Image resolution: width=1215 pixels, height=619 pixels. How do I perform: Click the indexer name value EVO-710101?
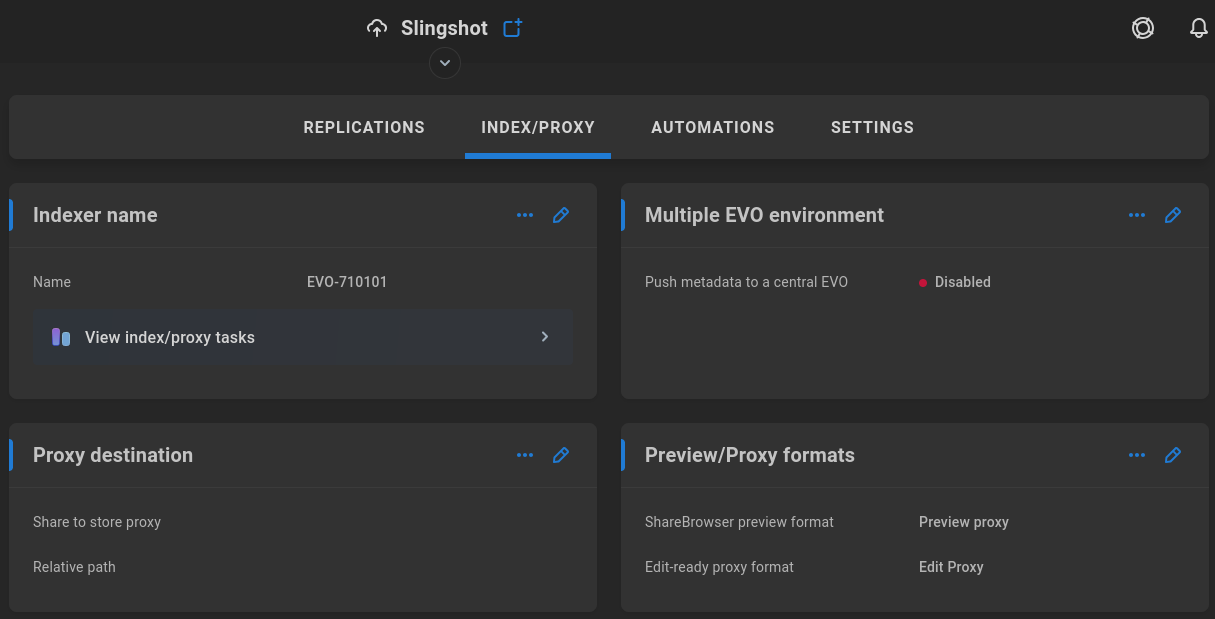347,282
